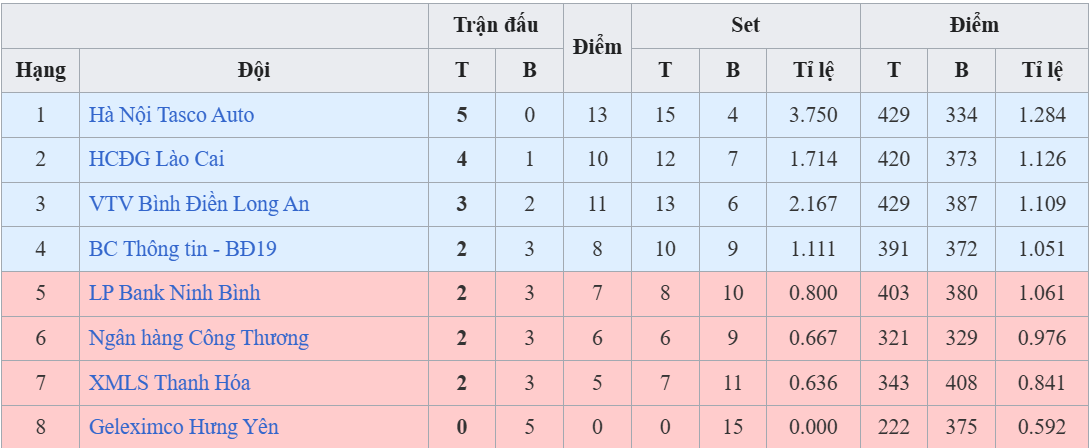Image resolution: width=1090 pixels, height=448 pixels.
Task: Open the XMLS Thanh Hóa team page
Action: 169,383
